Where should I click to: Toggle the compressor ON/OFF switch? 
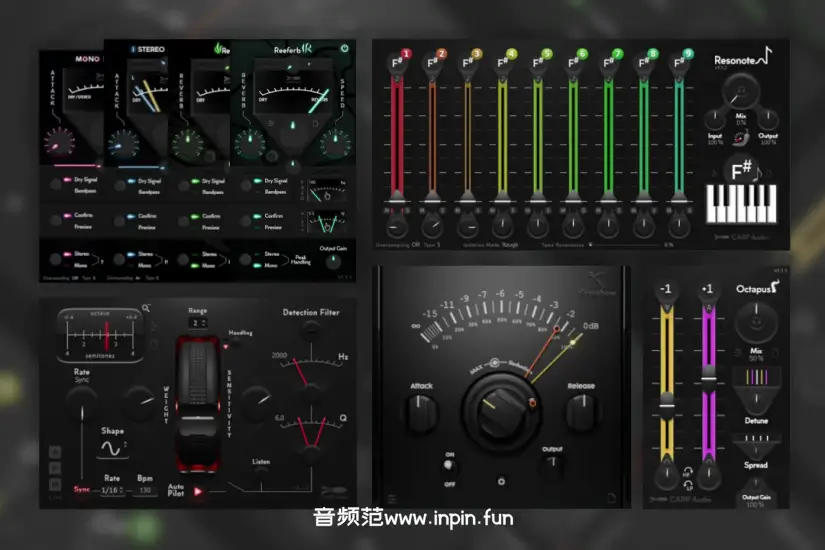(x=449, y=465)
